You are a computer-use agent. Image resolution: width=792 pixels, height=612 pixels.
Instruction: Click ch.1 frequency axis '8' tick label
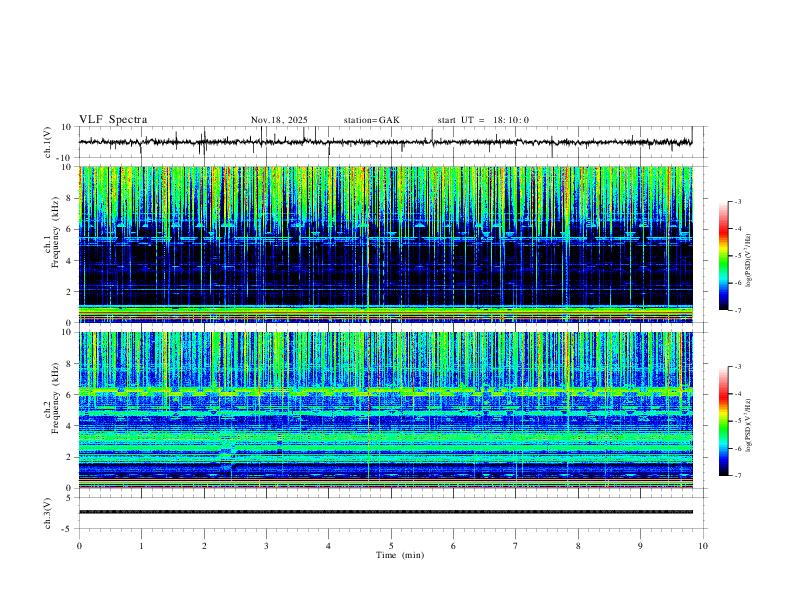[x=70, y=198]
